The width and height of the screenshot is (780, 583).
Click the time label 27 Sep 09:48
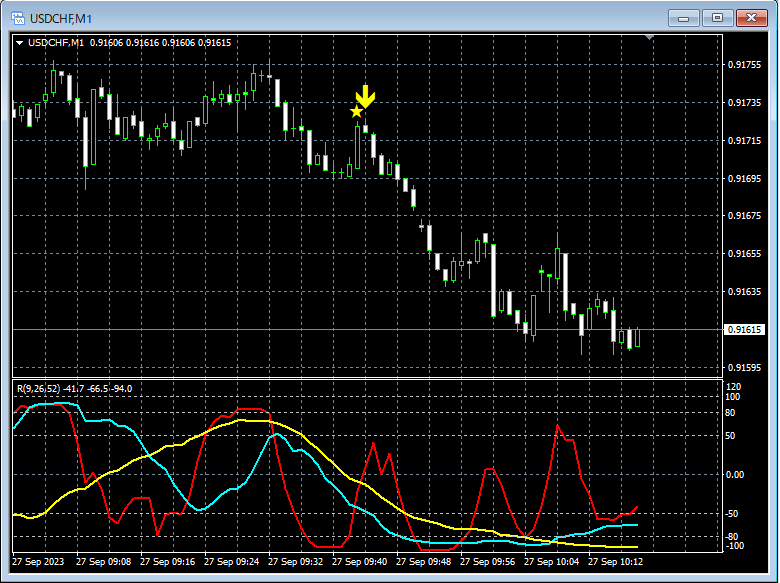(x=424, y=562)
